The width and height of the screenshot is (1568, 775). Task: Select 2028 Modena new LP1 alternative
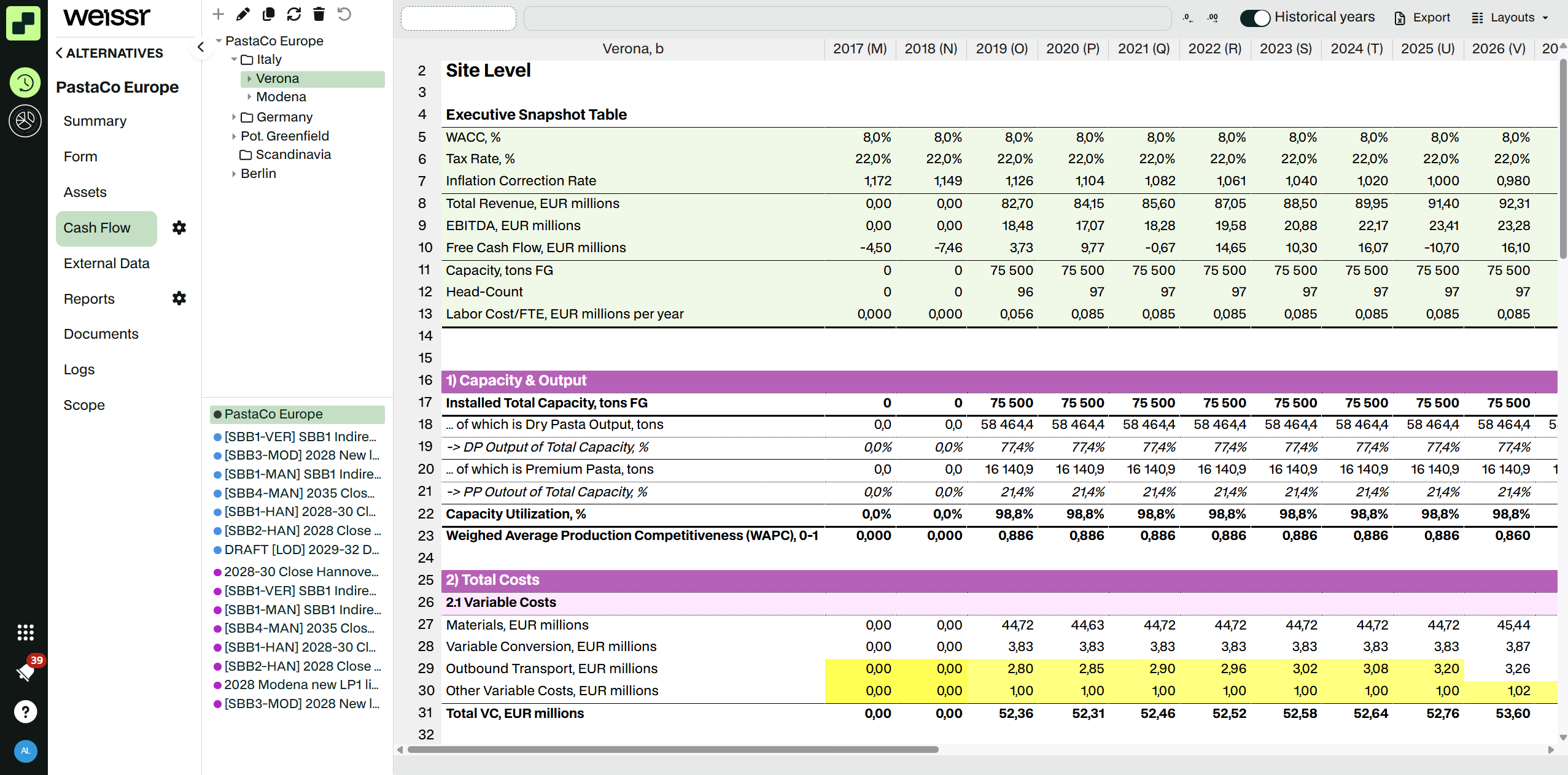tap(296, 685)
